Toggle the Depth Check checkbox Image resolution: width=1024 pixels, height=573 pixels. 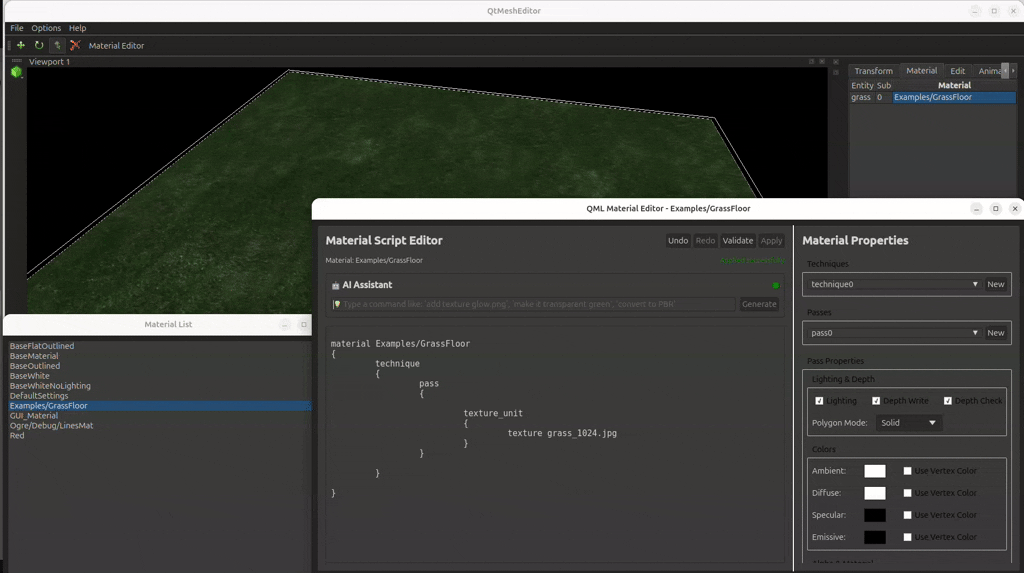(x=948, y=401)
